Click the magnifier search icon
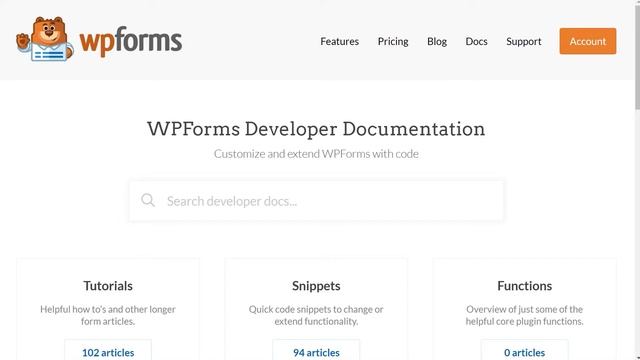The image size is (640, 360). [x=148, y=200]
